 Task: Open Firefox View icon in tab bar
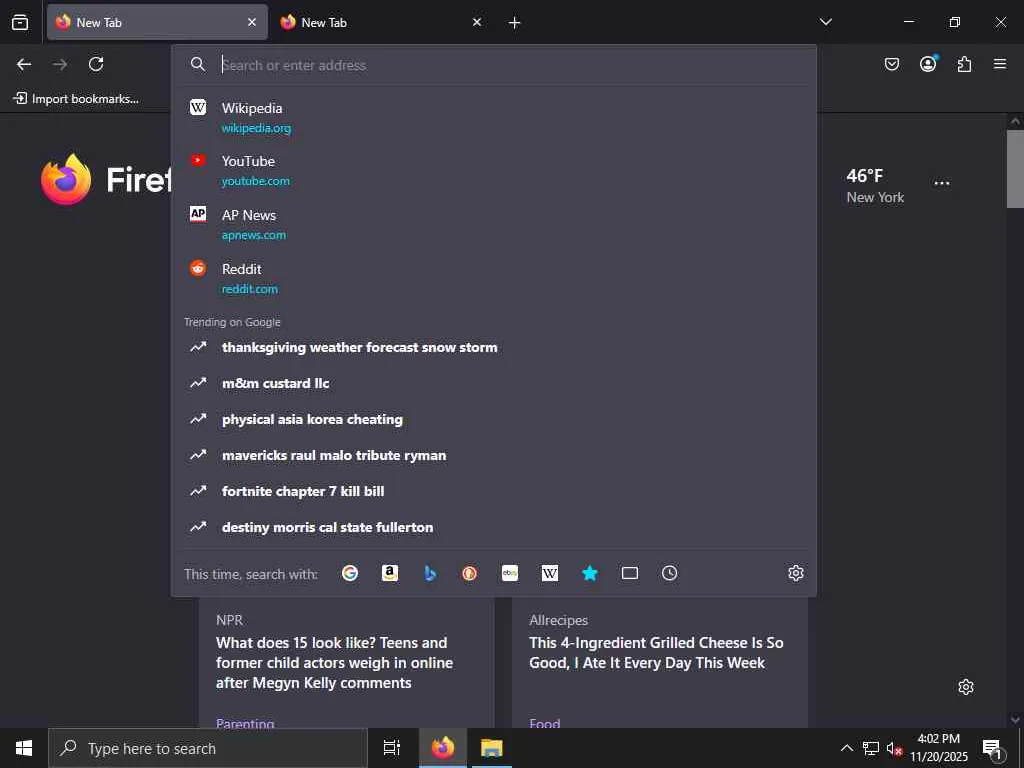tap(20, 22)
